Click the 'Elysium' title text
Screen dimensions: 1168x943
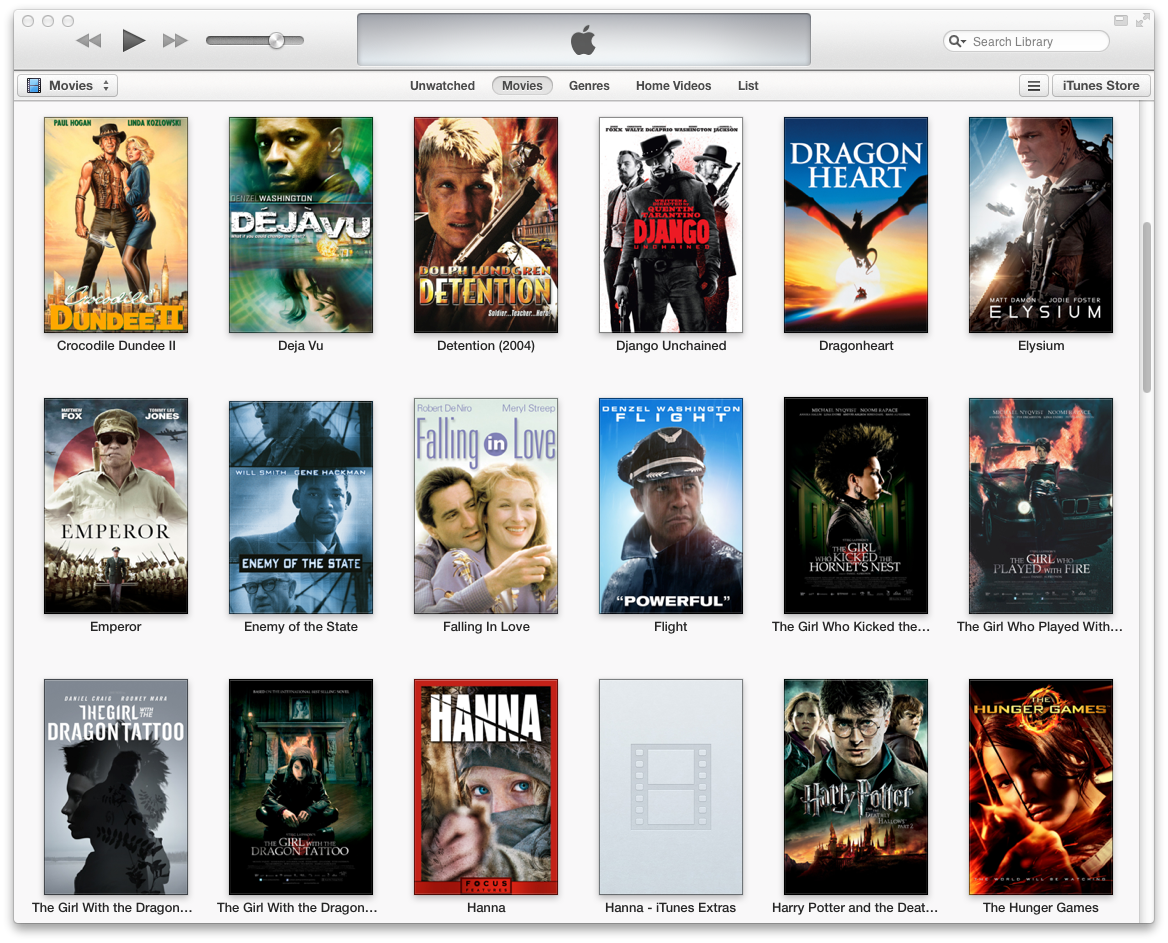[x=1041, y=346]
